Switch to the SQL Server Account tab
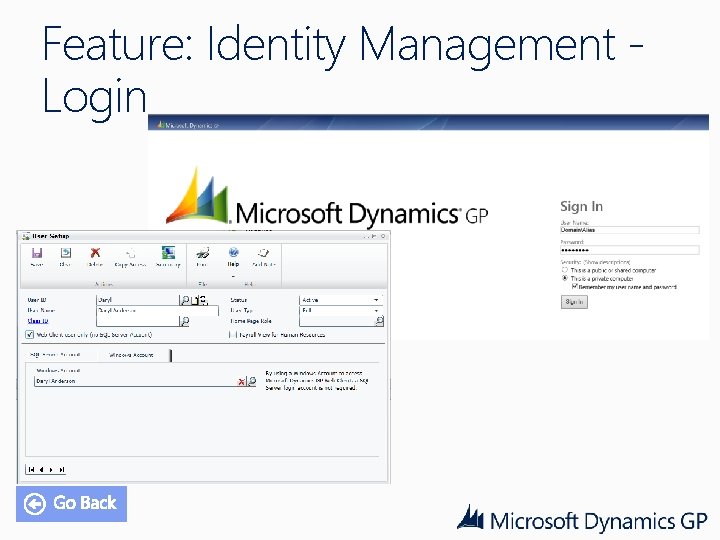 56,355
